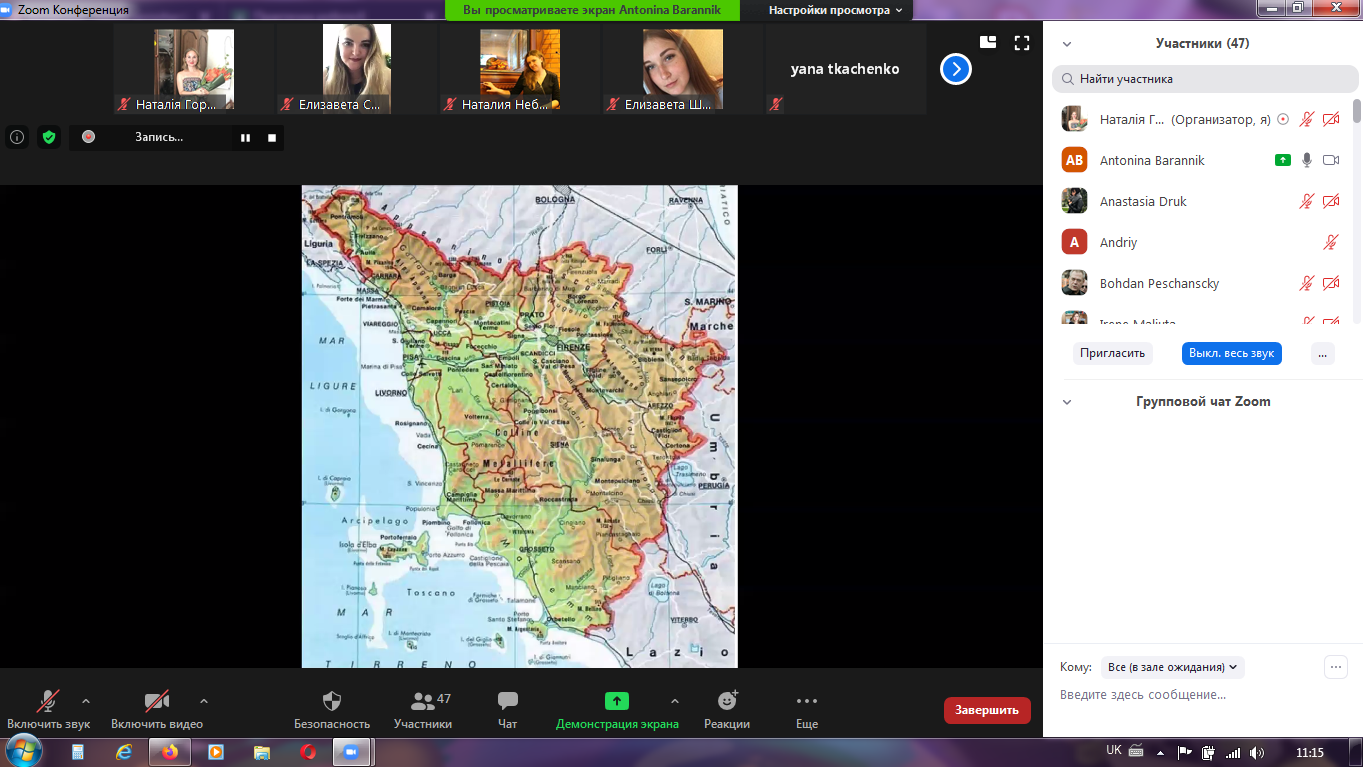Open video options arrow next to Включить видео
The width and height of the screenshot is (1363, 769).
point(204,701)
